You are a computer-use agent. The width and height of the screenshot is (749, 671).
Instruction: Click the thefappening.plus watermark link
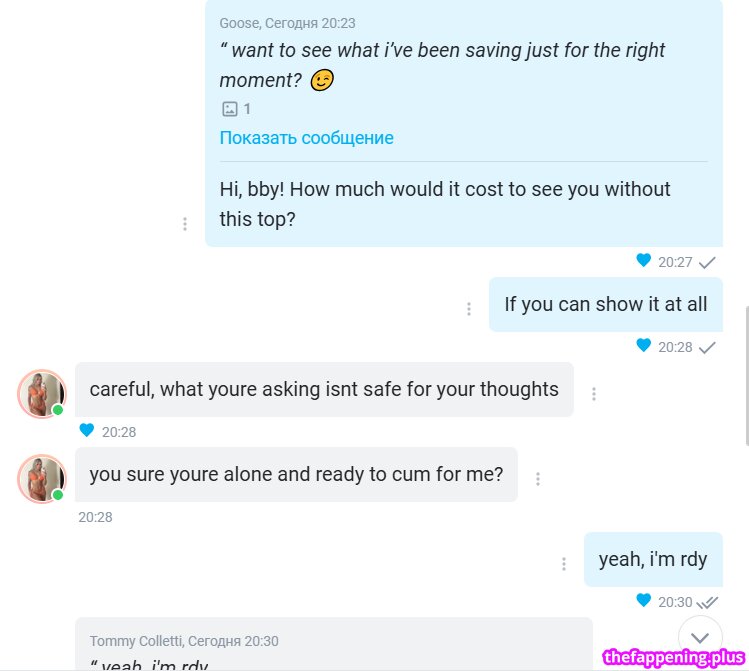674,657
